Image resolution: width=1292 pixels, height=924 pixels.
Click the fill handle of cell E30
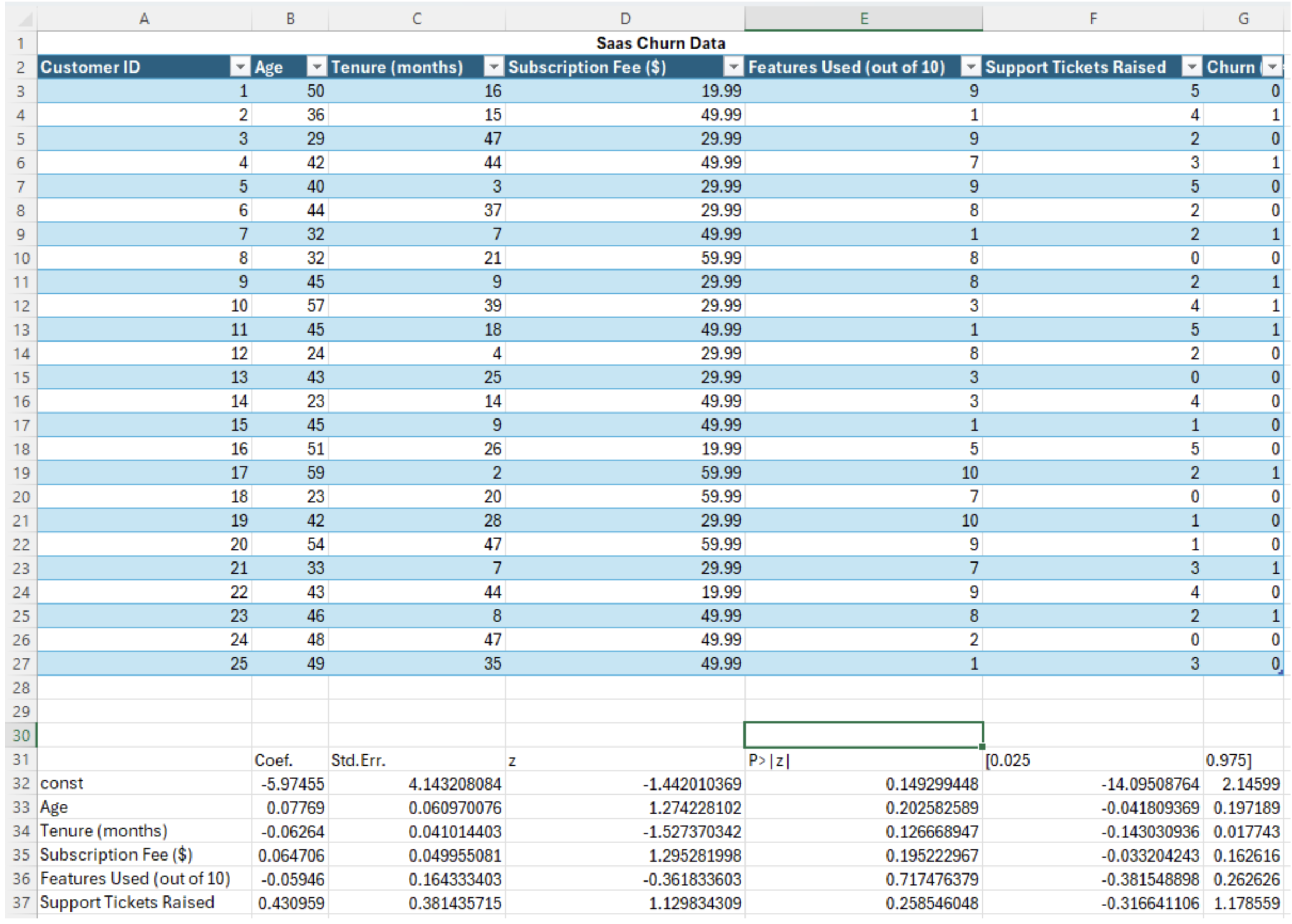click(982, 747)
